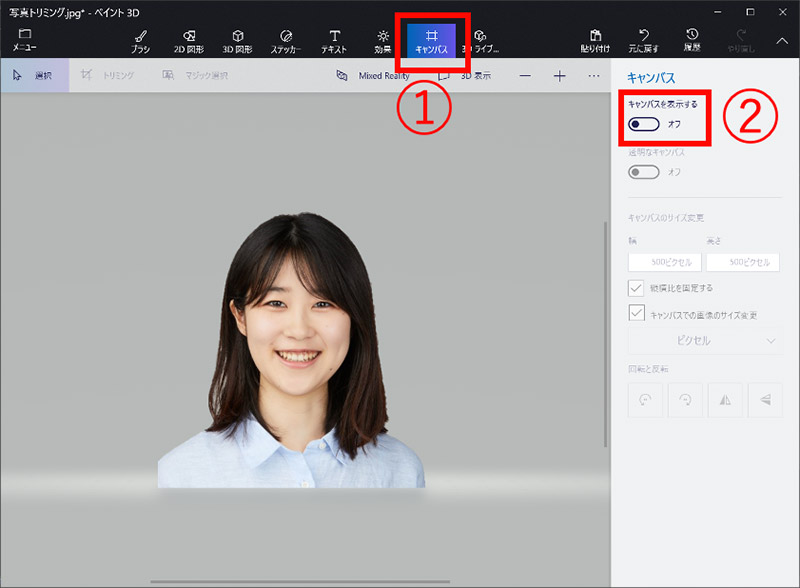Select the Text (テキスト) tool
Image resolution: width=800 pixels, height=588 pixels.
coord(334,40)
